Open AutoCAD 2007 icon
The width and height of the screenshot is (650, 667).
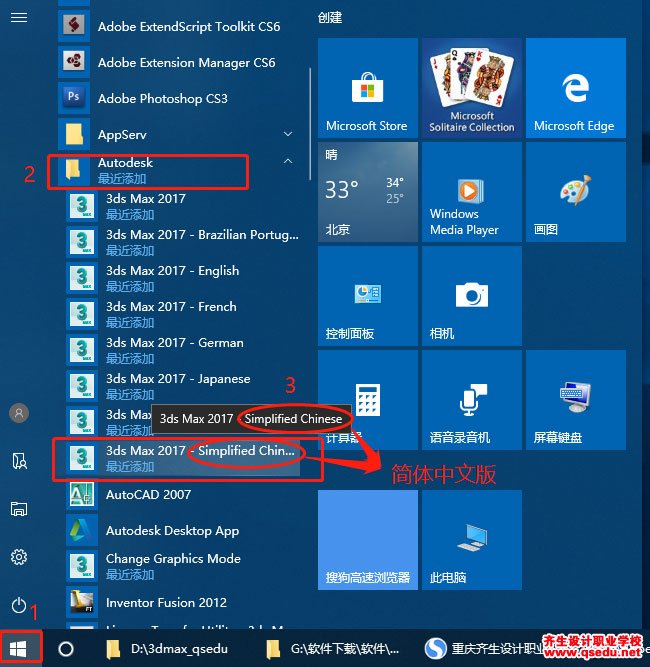click(82, 494)
